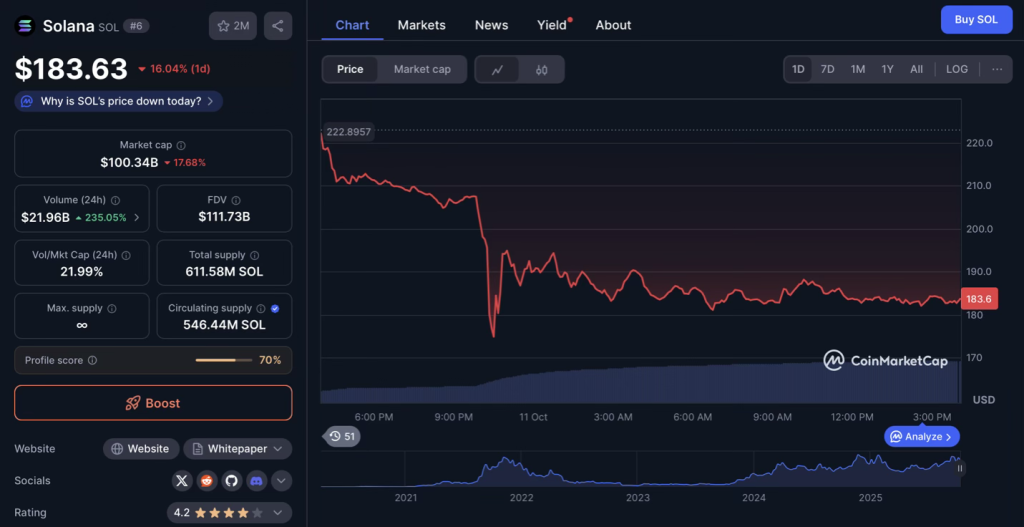
Task: Select the 7D time range
Action: point(827,69)
